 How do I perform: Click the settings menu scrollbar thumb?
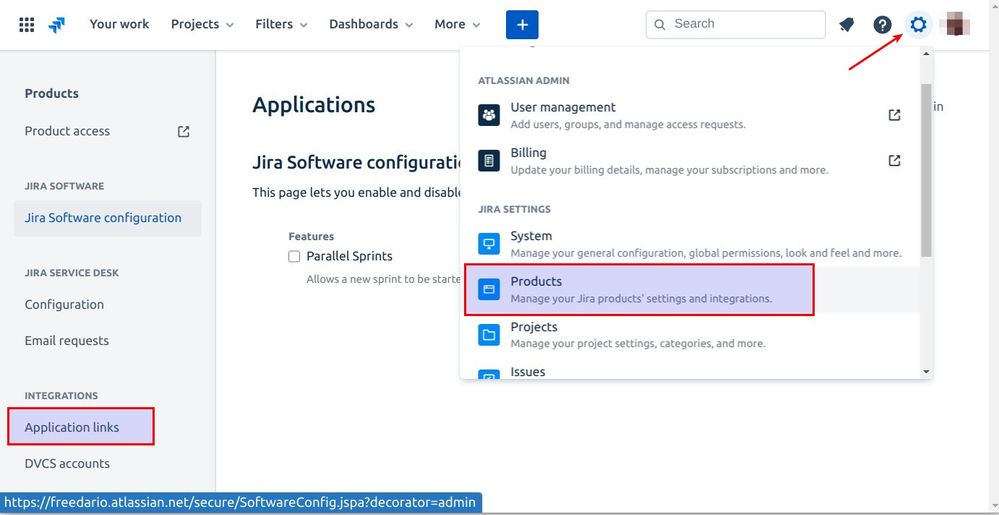pos(926,170)
